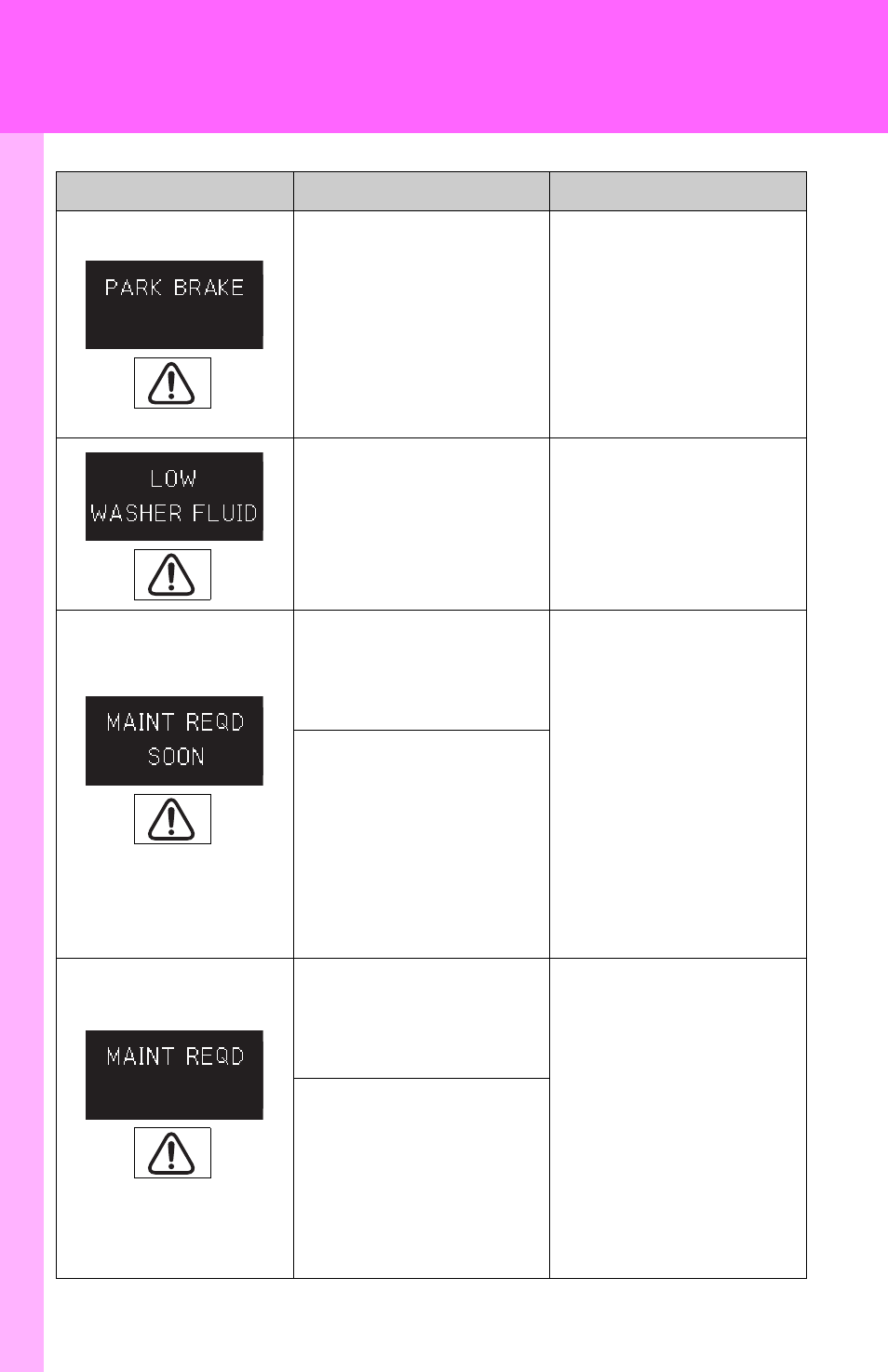The width and height of the screenshot is (888, 1372).
Task: Click the right gray table header cell
Action: [x=678, y=191]
